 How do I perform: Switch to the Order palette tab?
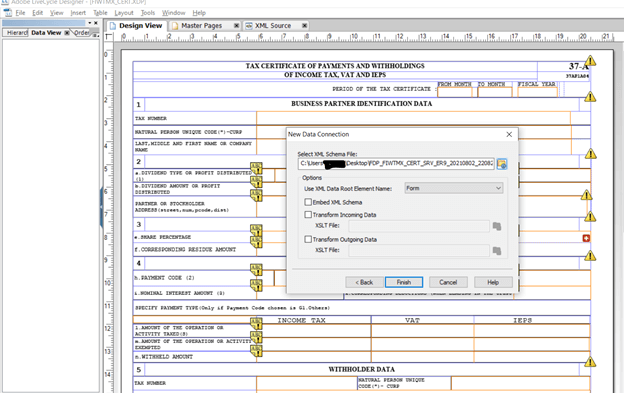click(82, 33)
